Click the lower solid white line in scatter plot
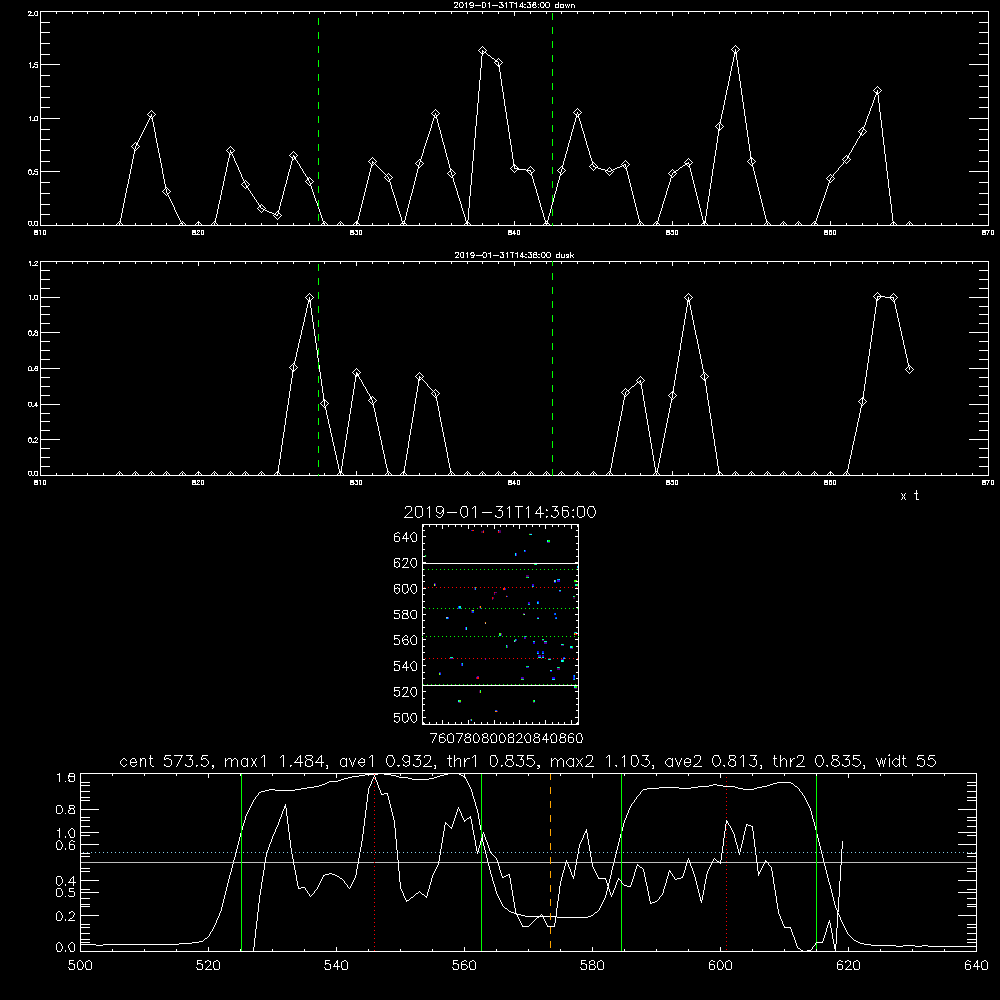Image resolution: width=1000 pixels, height=1000 pixels. click(501, 685)
